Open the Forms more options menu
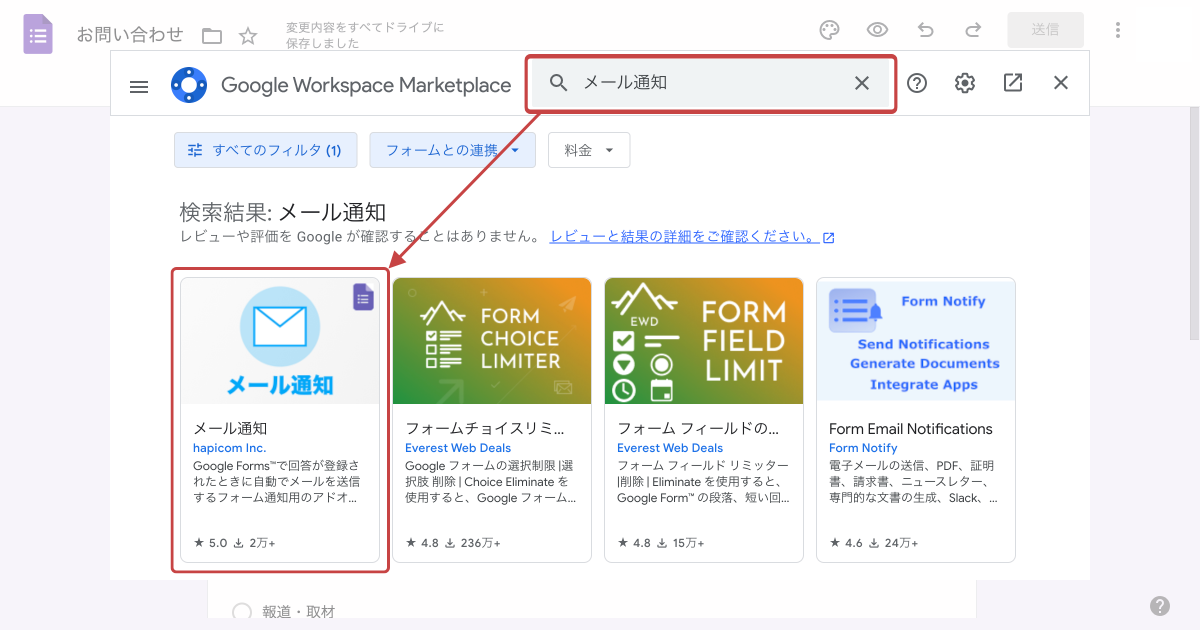This screenshot has width=1200, height=630. point(1118,30)
